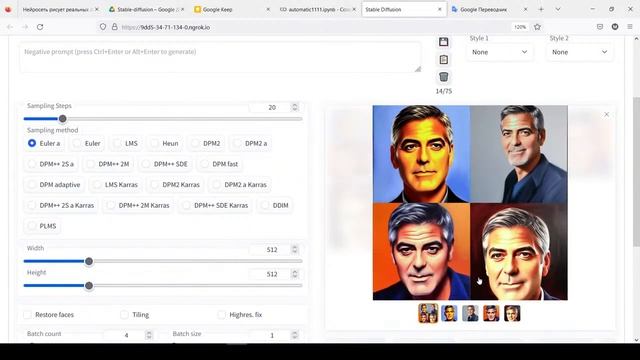Select the DPM fast sampling method
This screenshot has height=360, width=640.
(220, 164)
